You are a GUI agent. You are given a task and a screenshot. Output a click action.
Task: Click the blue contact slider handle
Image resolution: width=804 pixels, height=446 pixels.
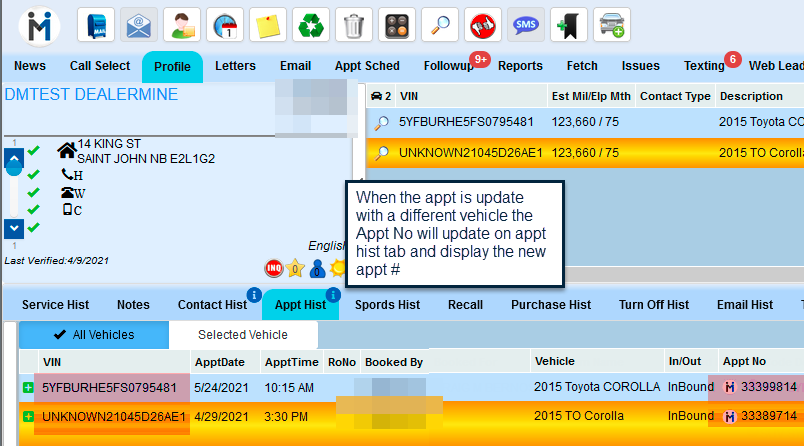[x=14, y=162]
